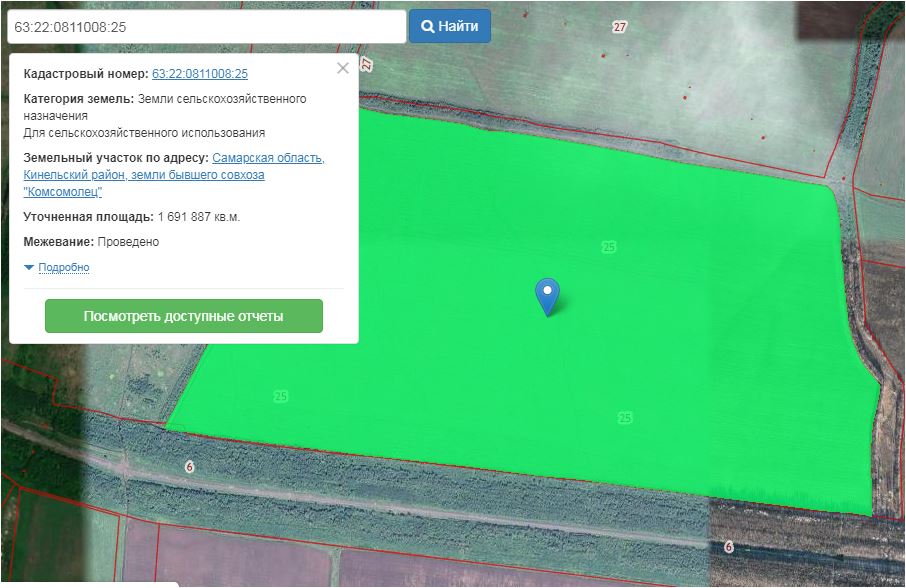This screenshot has height=588, width=906.
Task: Click the magnifier icon on the Найти button
Action: [427, 26]
